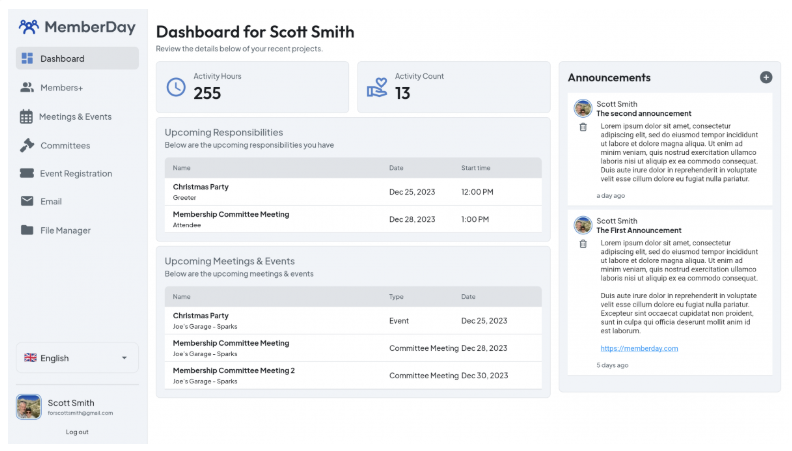The image size is (792, 451).
Task: Open the English language dropdown
Action: tap(77, 358)
